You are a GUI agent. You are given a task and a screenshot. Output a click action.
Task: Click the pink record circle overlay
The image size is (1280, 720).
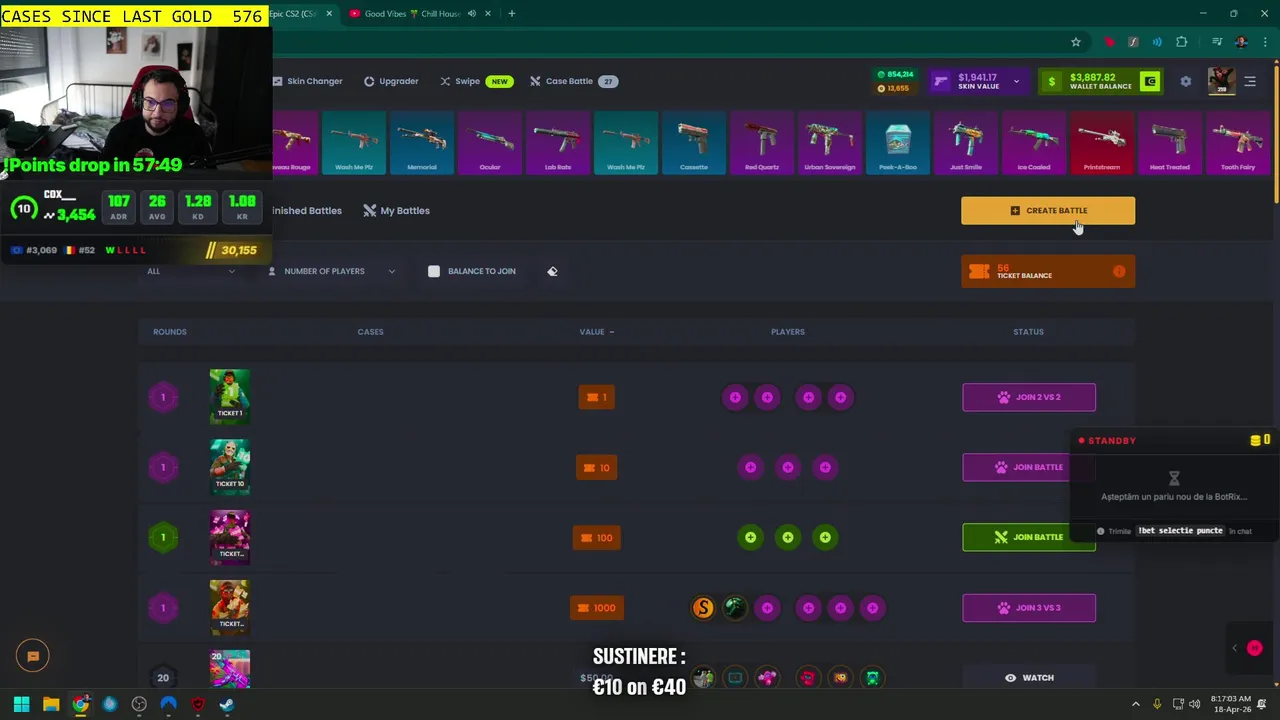pyautogui.click(x=1255, y=648)
